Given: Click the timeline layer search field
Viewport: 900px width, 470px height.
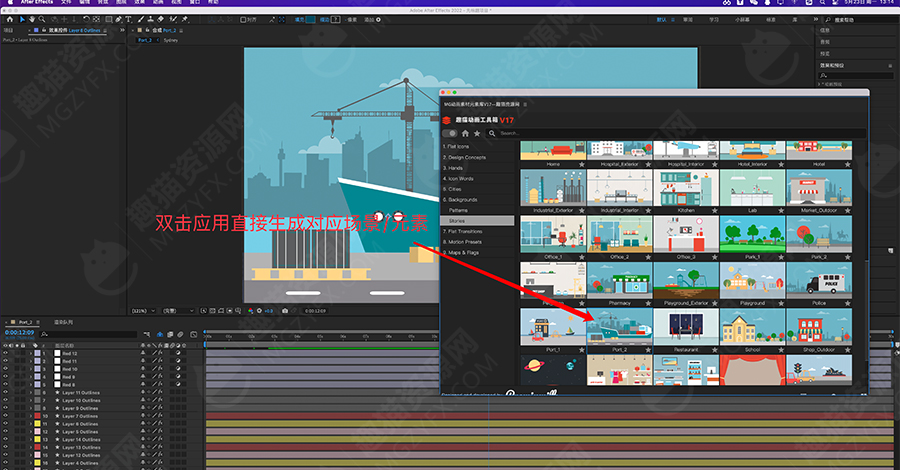Looking at the screenshot, I should [89, 334].
